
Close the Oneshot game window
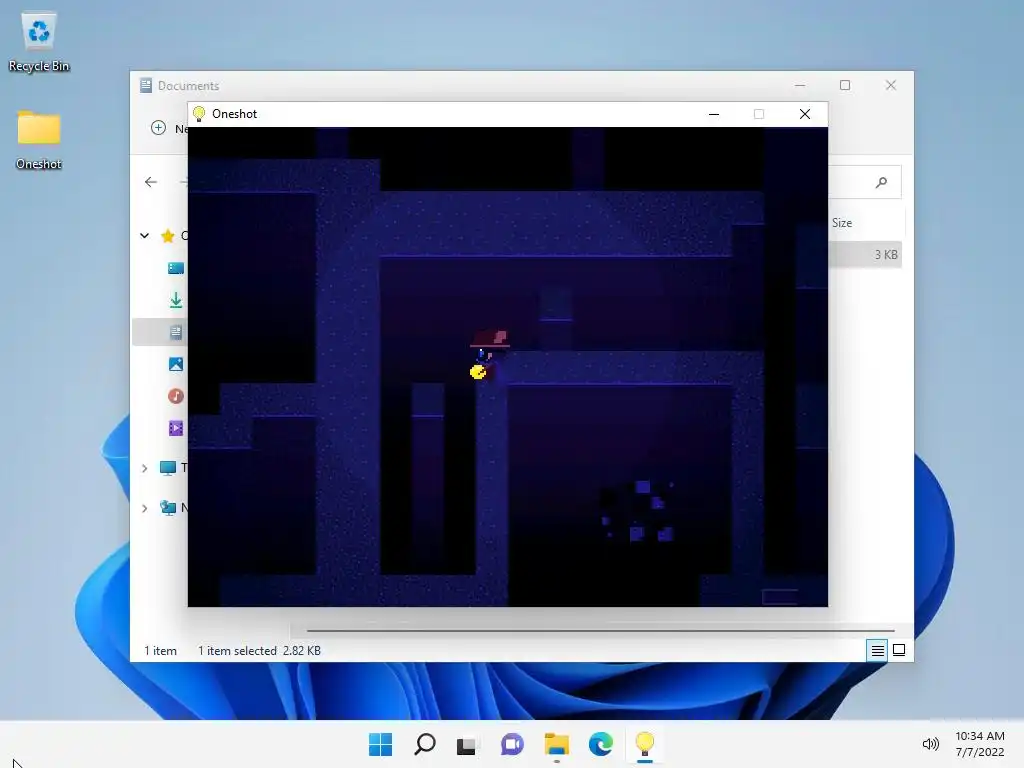pyautogui.click(x=805, y=114)
